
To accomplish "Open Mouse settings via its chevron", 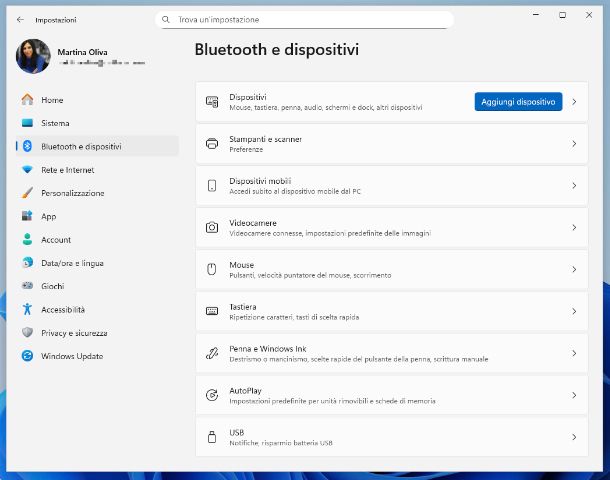I will (574, 270).
